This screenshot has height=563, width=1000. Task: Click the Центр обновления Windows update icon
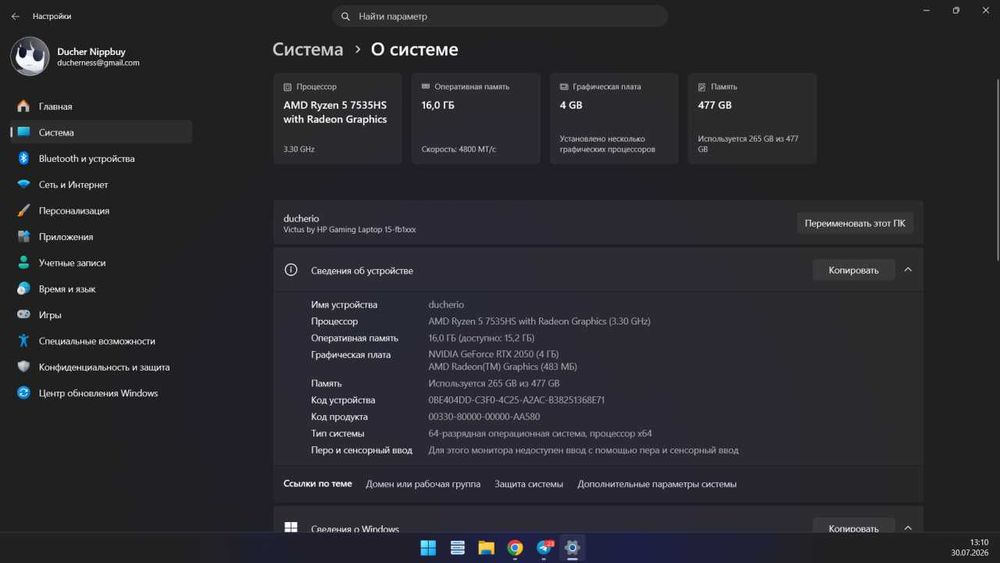coord(24,393)
